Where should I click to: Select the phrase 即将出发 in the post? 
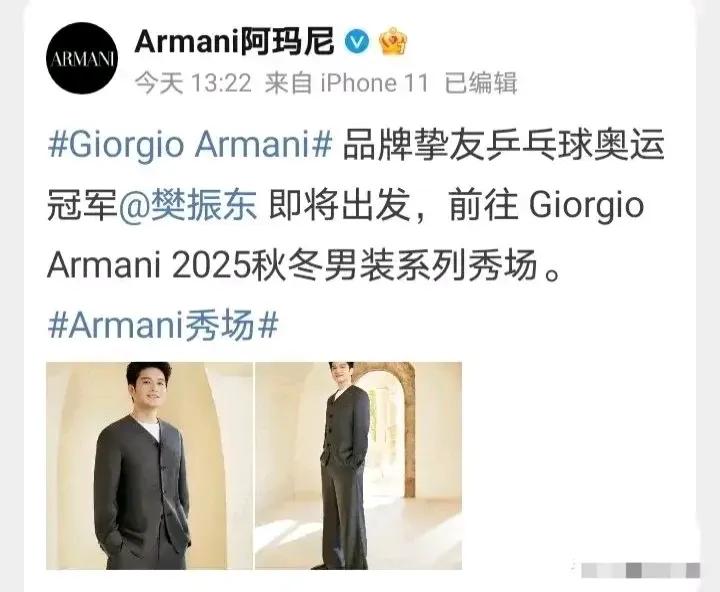[339, 205]
